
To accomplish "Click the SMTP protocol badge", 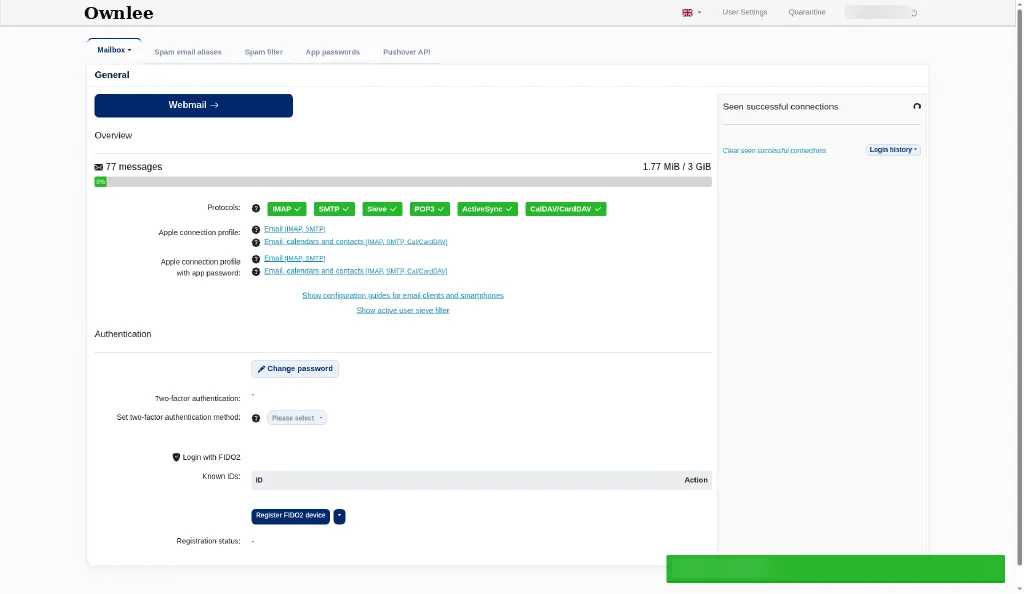I will pyautogui.click(x=334, y=209).
